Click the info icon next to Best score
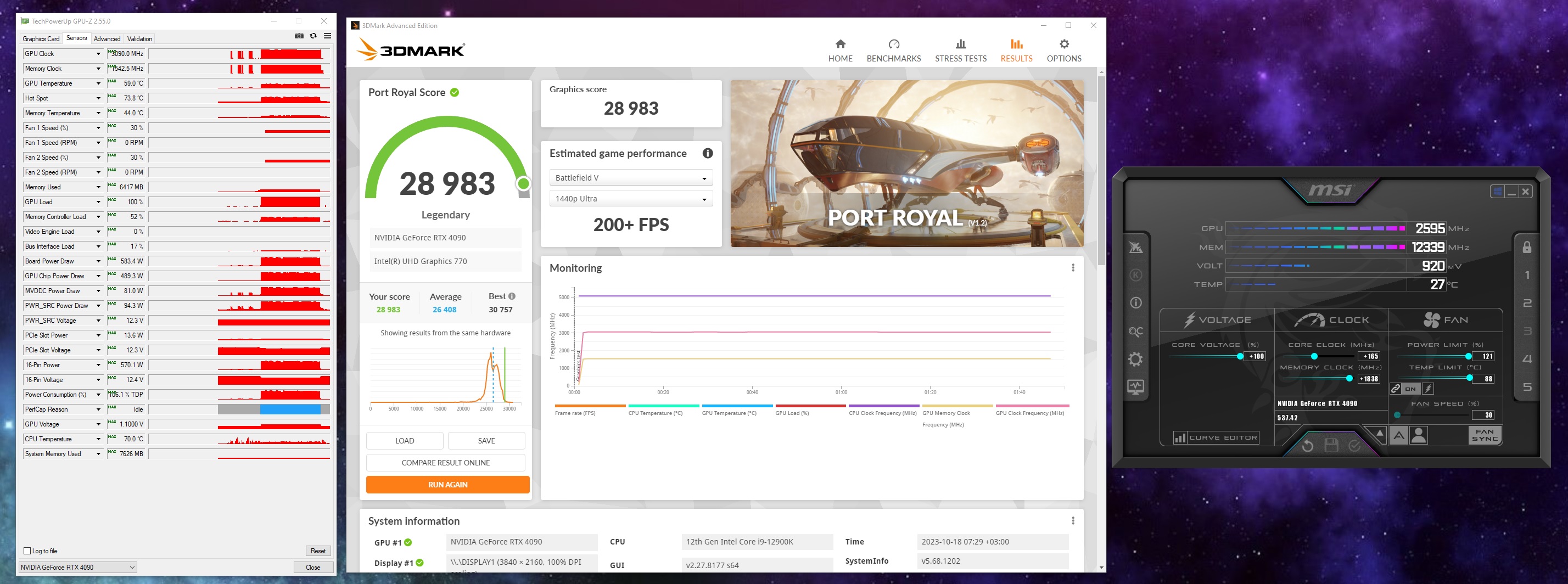 [512, 296]
